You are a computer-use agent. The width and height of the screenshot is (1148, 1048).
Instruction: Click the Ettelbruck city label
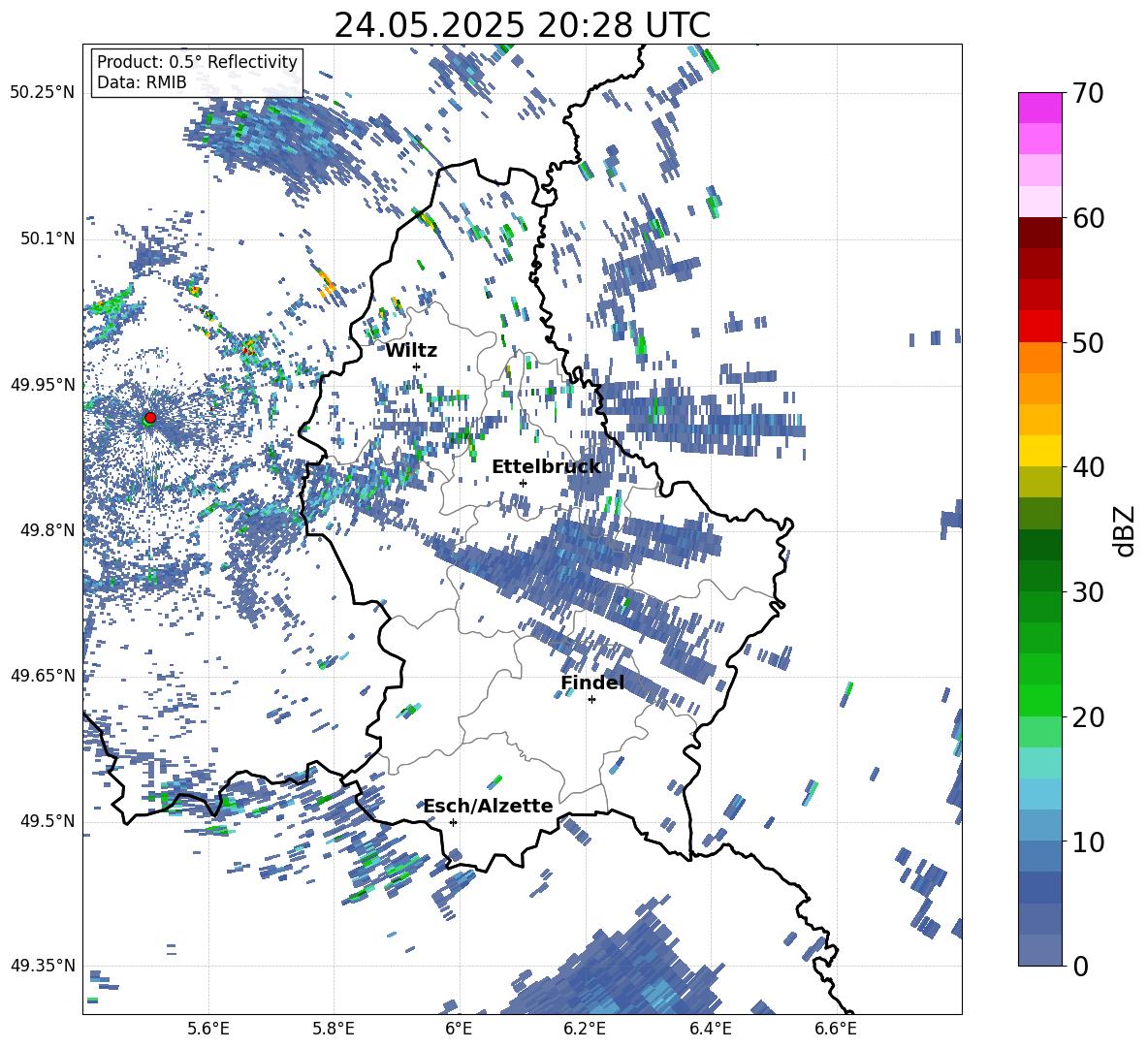point(546,467)
